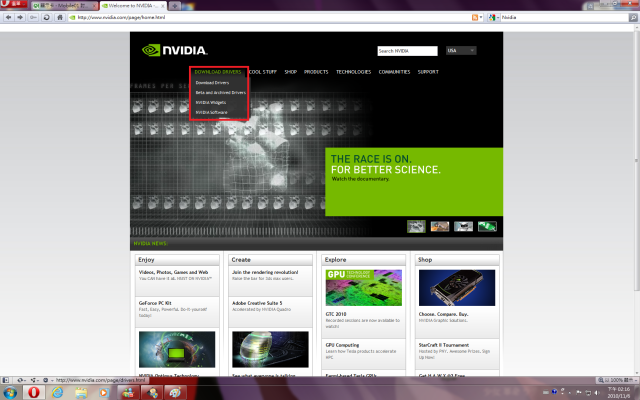Open GPU Computing link
Screen dimensions: 640x400
pyautogui.click(x=342, y=345)
